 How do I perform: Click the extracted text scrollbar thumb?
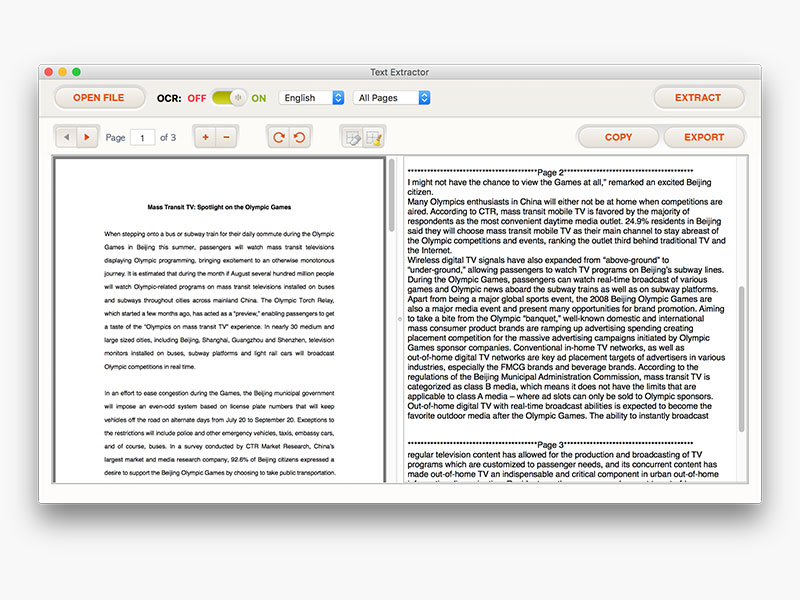[741, 359]
